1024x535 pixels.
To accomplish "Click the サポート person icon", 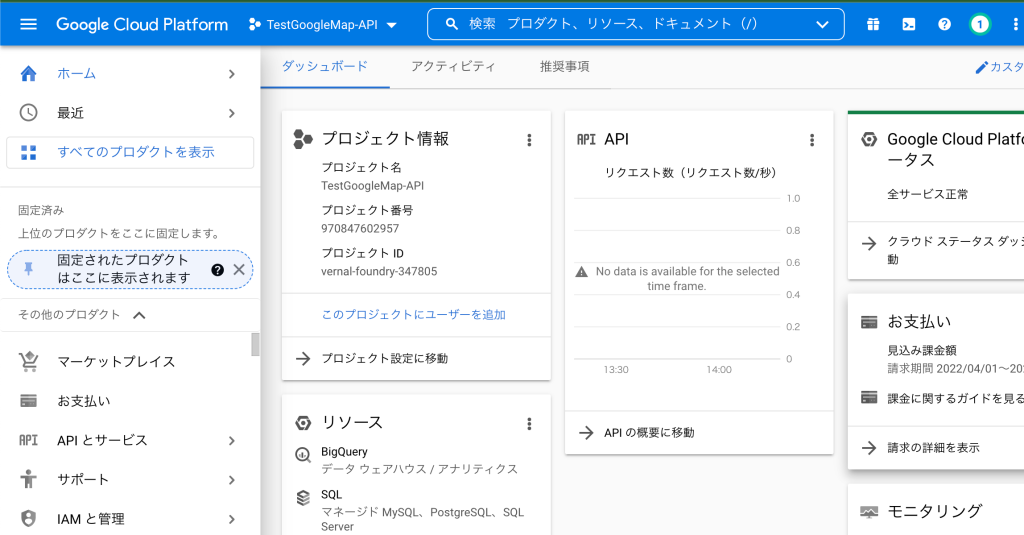I will (28, 479).
